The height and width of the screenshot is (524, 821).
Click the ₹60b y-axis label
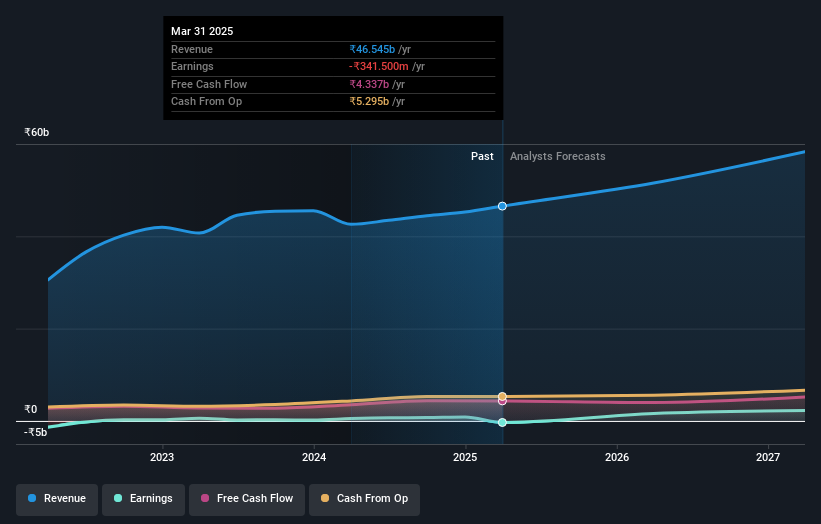pyautogui.click(x=37, y=132)
